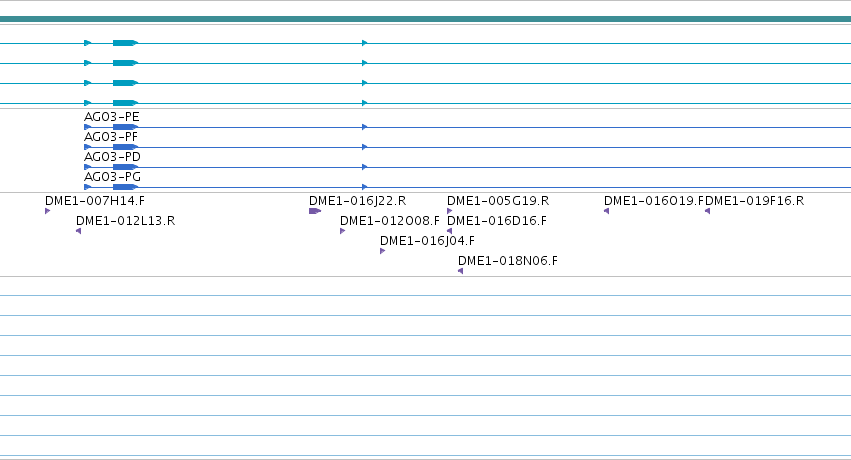Click the dark teal bar at the top
Screen dimensions: 851x460
point(426,19)
